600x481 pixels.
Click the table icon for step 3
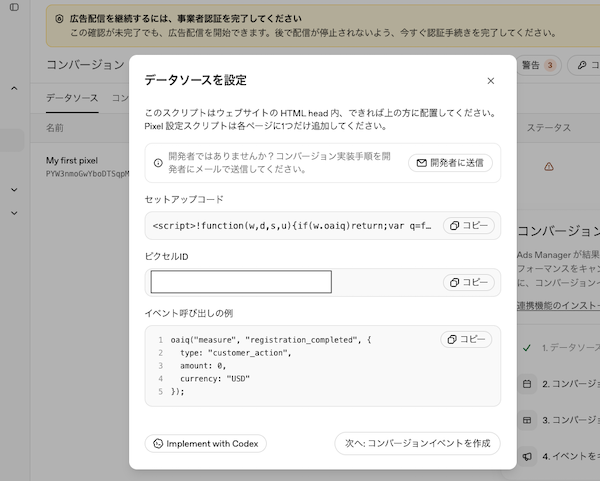pos(527,420)
